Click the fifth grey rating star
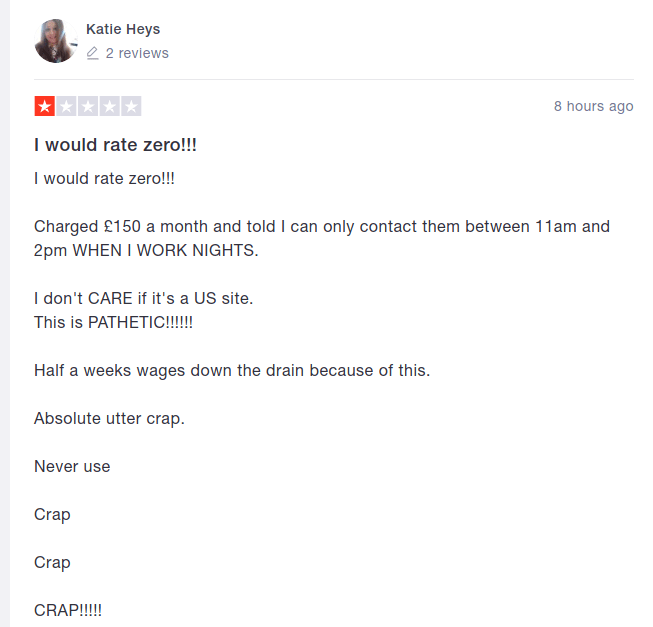Viewport: 653px width, 627px height. pyautogui.click(x=131, y=106)
